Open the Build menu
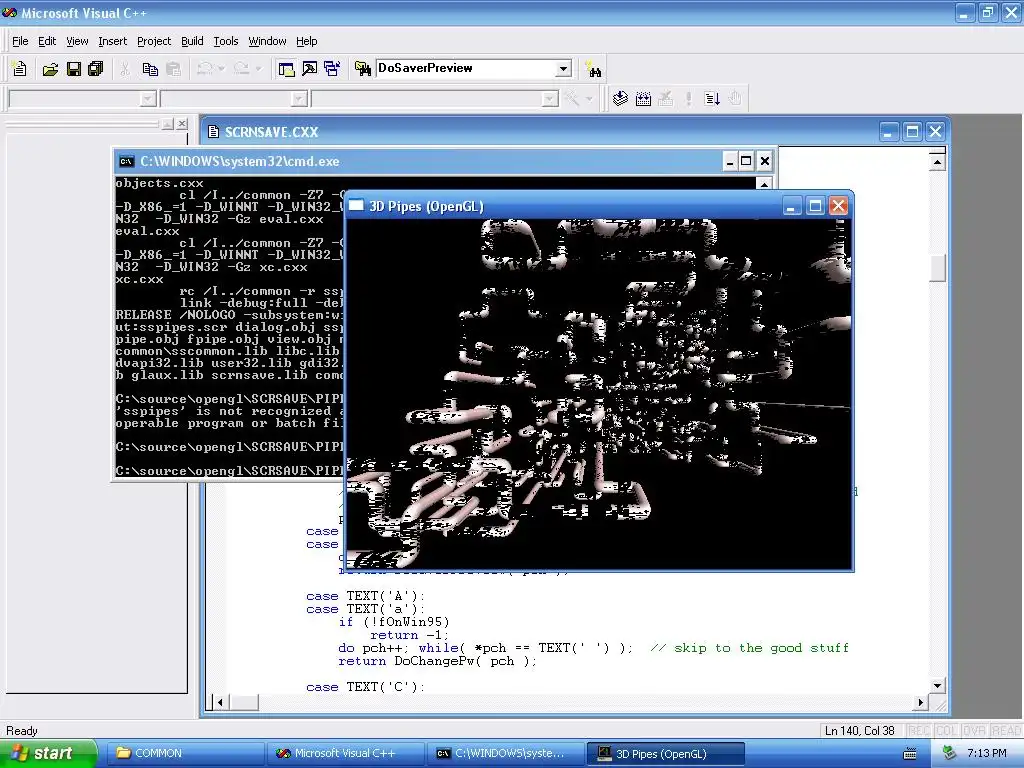 coord(192,41)
